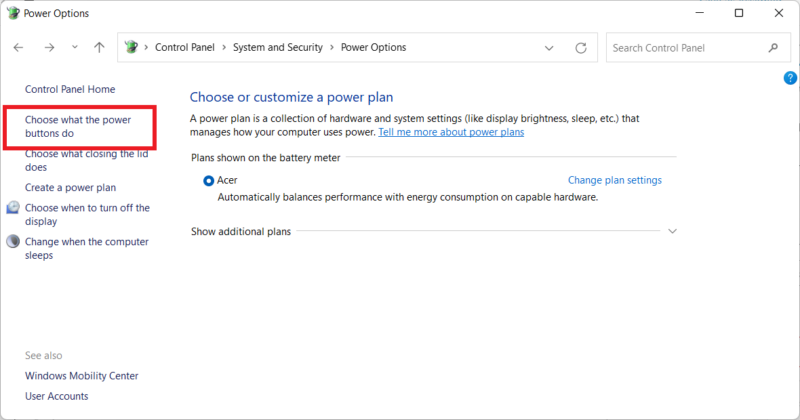Open System and Security breadcrumb
The height and width of the screenshot is (420, 800).
278,47
